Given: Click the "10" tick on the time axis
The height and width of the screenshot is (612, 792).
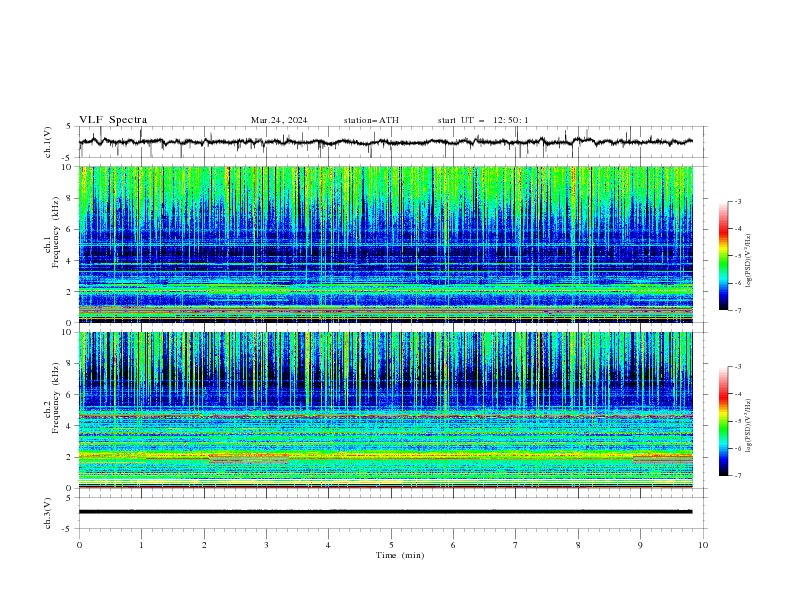Looking at the screenshot, I should pyautogui.click(x=703, y=545).
